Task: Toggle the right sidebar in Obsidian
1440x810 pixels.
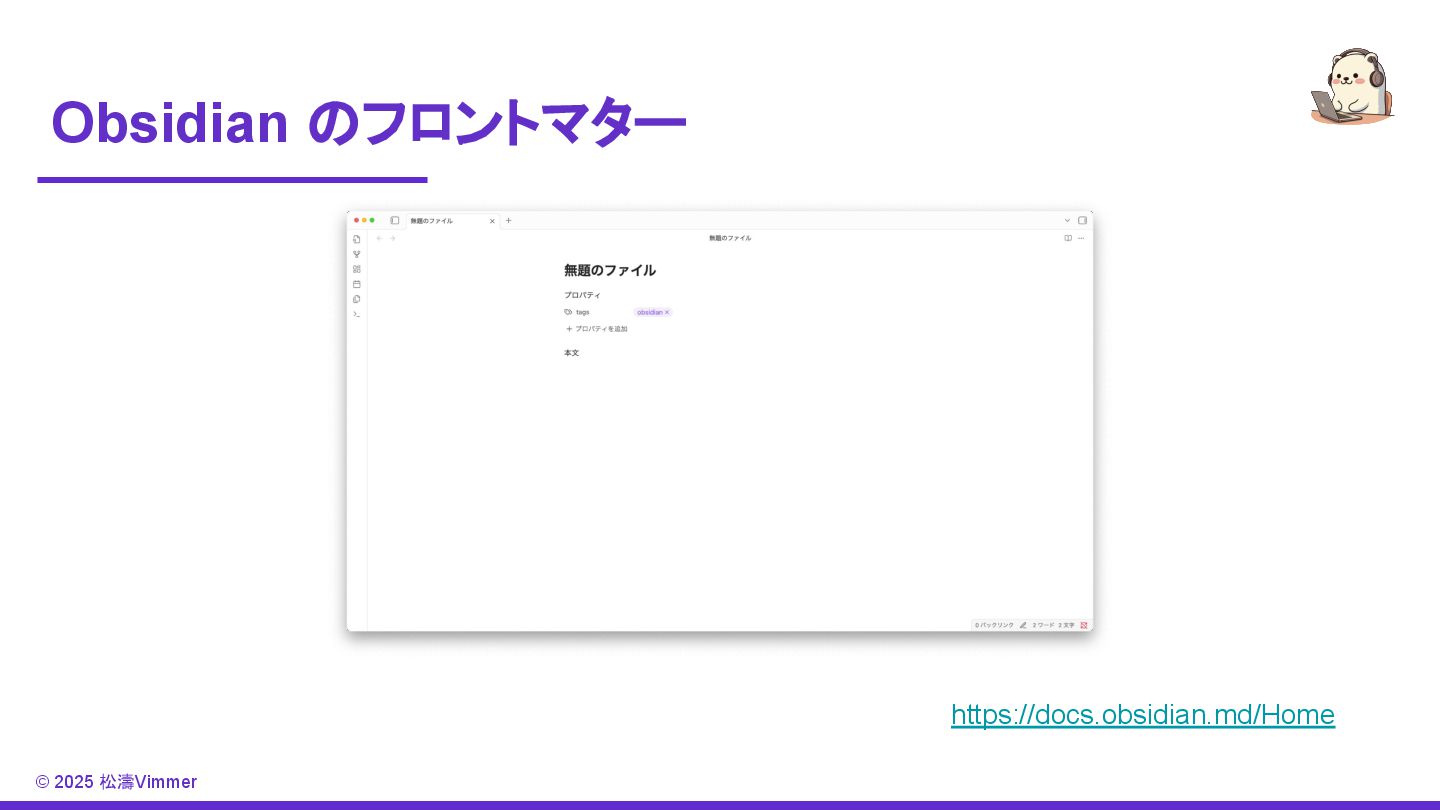Action: tap(1082, 220)
